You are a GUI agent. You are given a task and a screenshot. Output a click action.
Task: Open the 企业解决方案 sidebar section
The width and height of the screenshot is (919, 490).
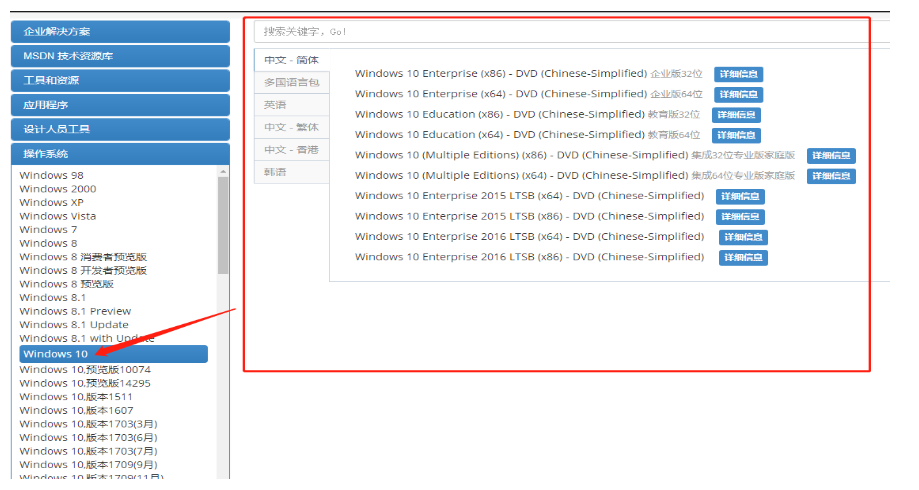tap(120, 32)
